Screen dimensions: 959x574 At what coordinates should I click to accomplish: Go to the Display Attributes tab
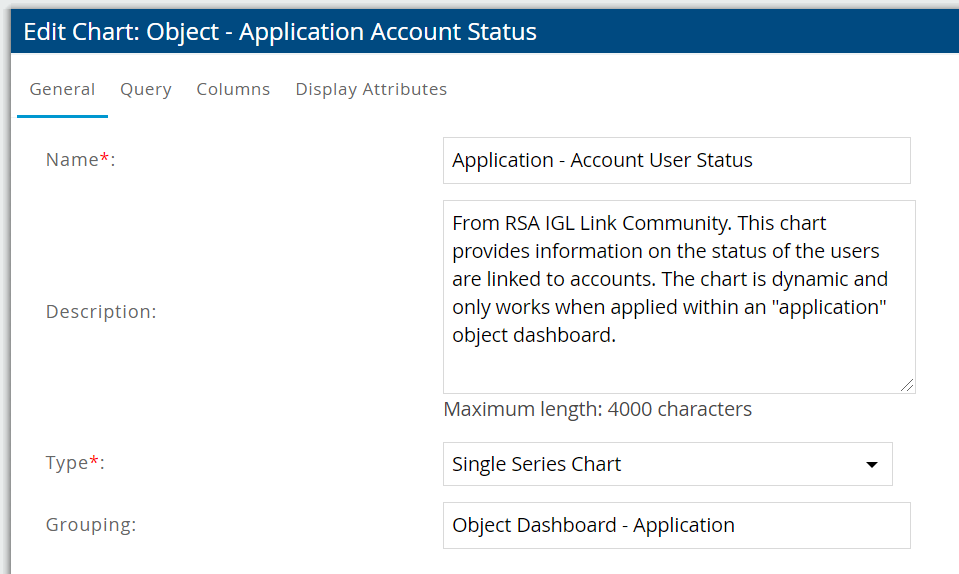(x=371, y=89)
